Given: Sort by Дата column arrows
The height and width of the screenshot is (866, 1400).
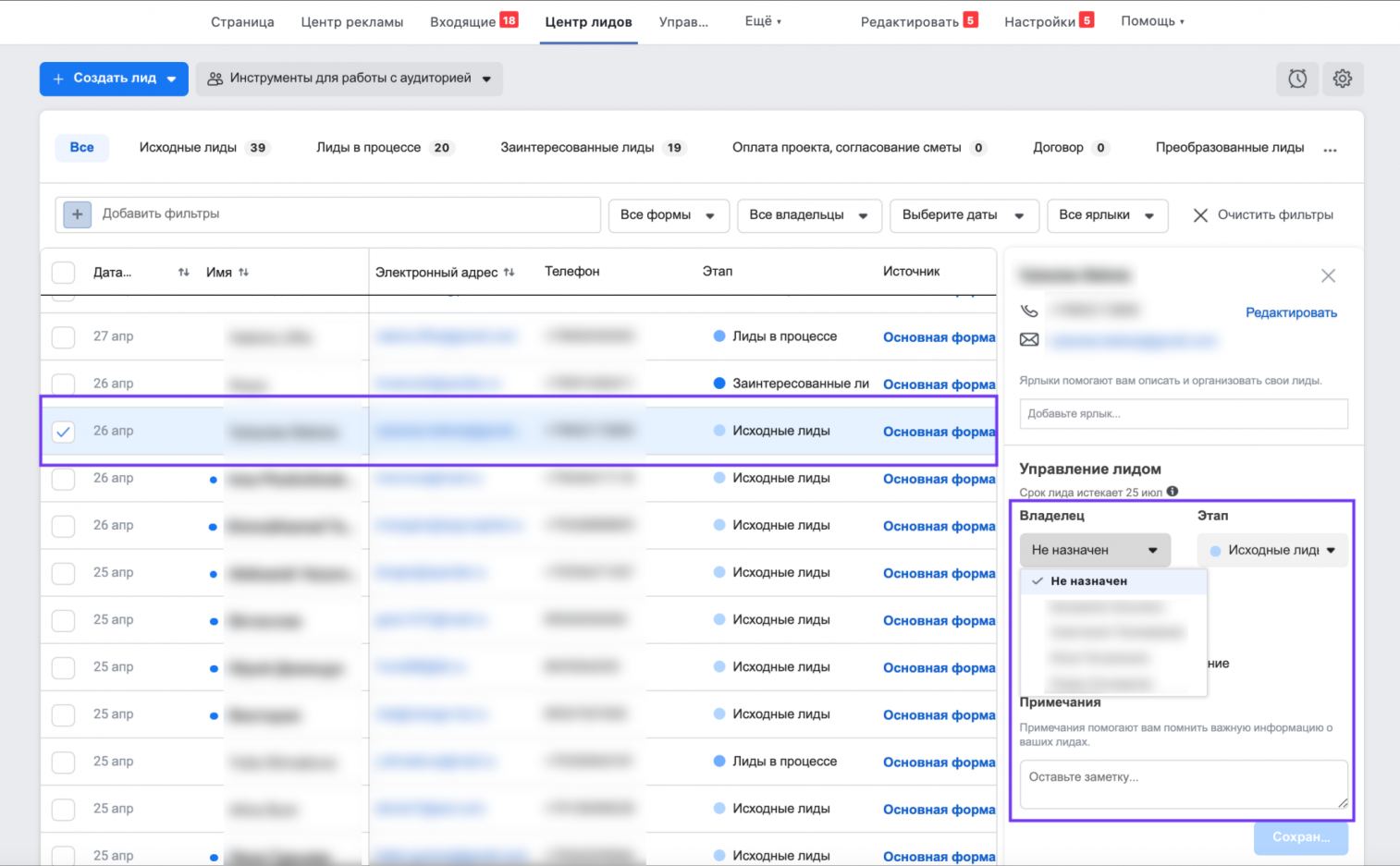Looking at the screenshot, I should coord(183,272).
